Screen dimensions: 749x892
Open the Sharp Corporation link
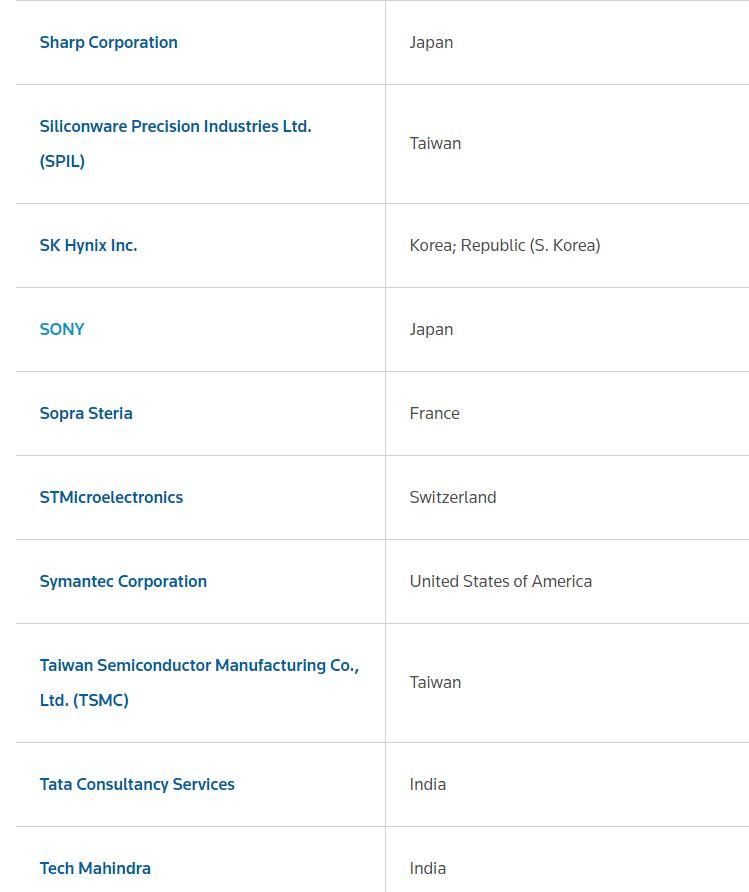[x=108, y=42]
